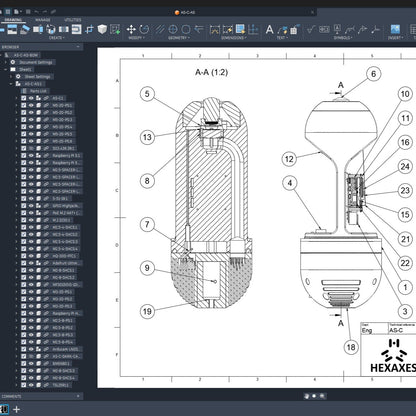Image resolution: width=416 pixels, height=416 pixels.
Task: Click the Undo arrow in the top bar
Action: [37, 12]
